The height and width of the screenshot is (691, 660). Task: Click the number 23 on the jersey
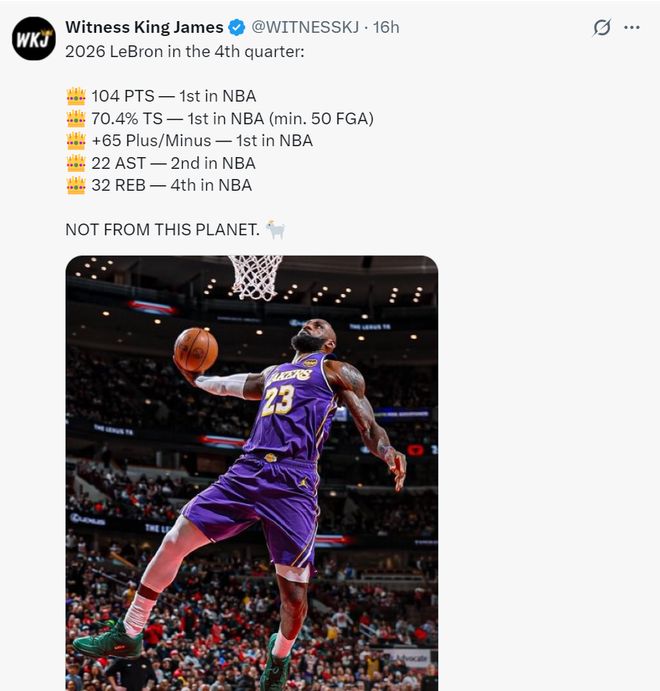tap(278, 399)
